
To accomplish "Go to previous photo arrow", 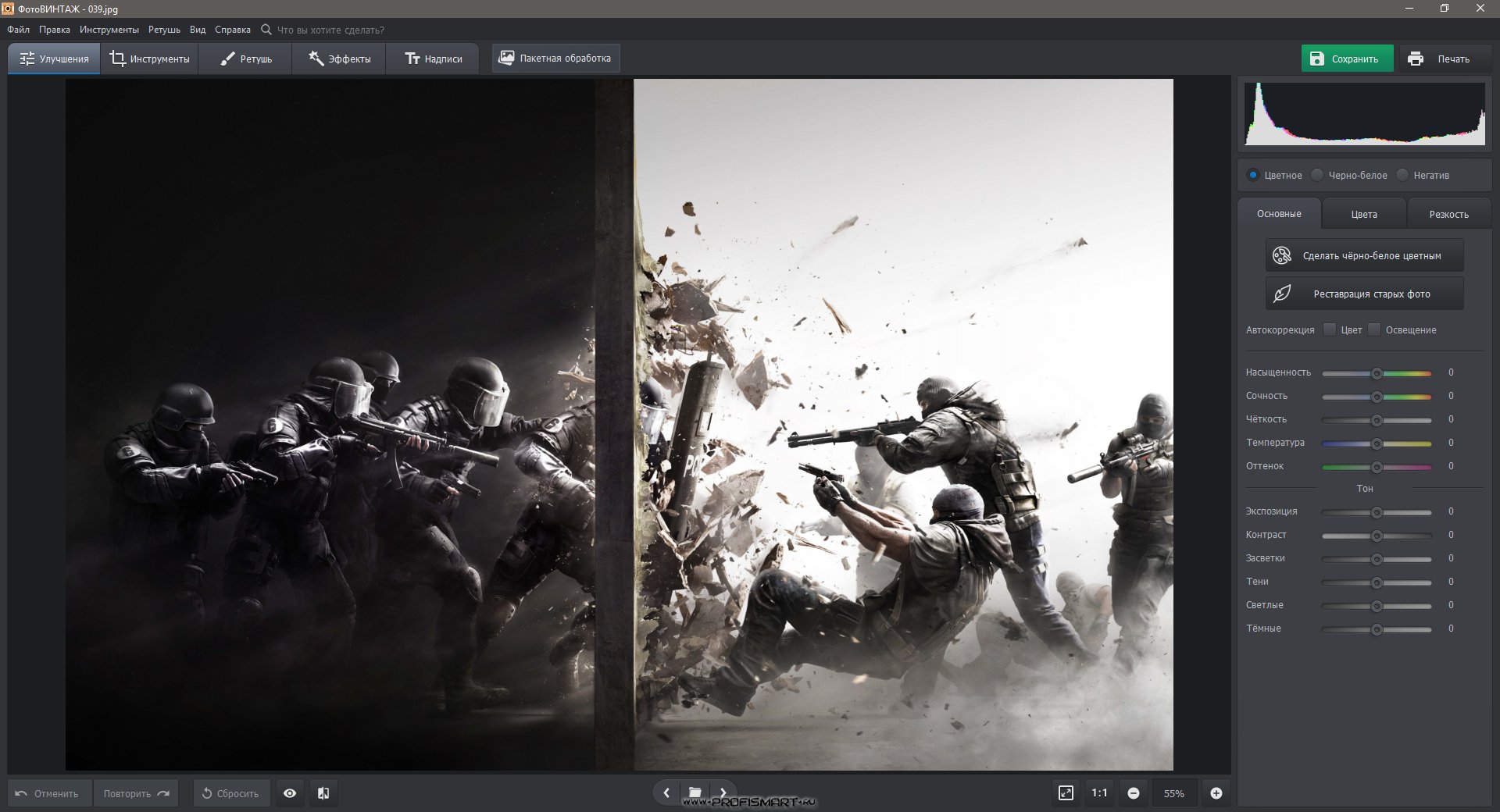I will (666, 792).
